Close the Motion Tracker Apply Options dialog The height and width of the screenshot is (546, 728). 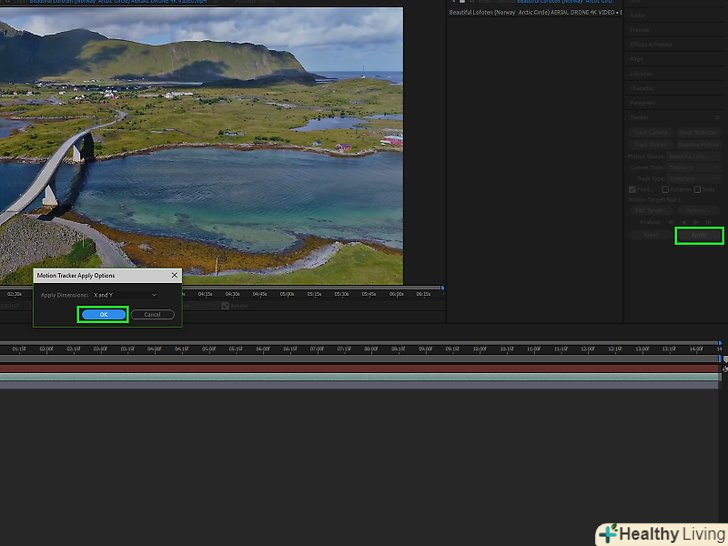(174, 275)
